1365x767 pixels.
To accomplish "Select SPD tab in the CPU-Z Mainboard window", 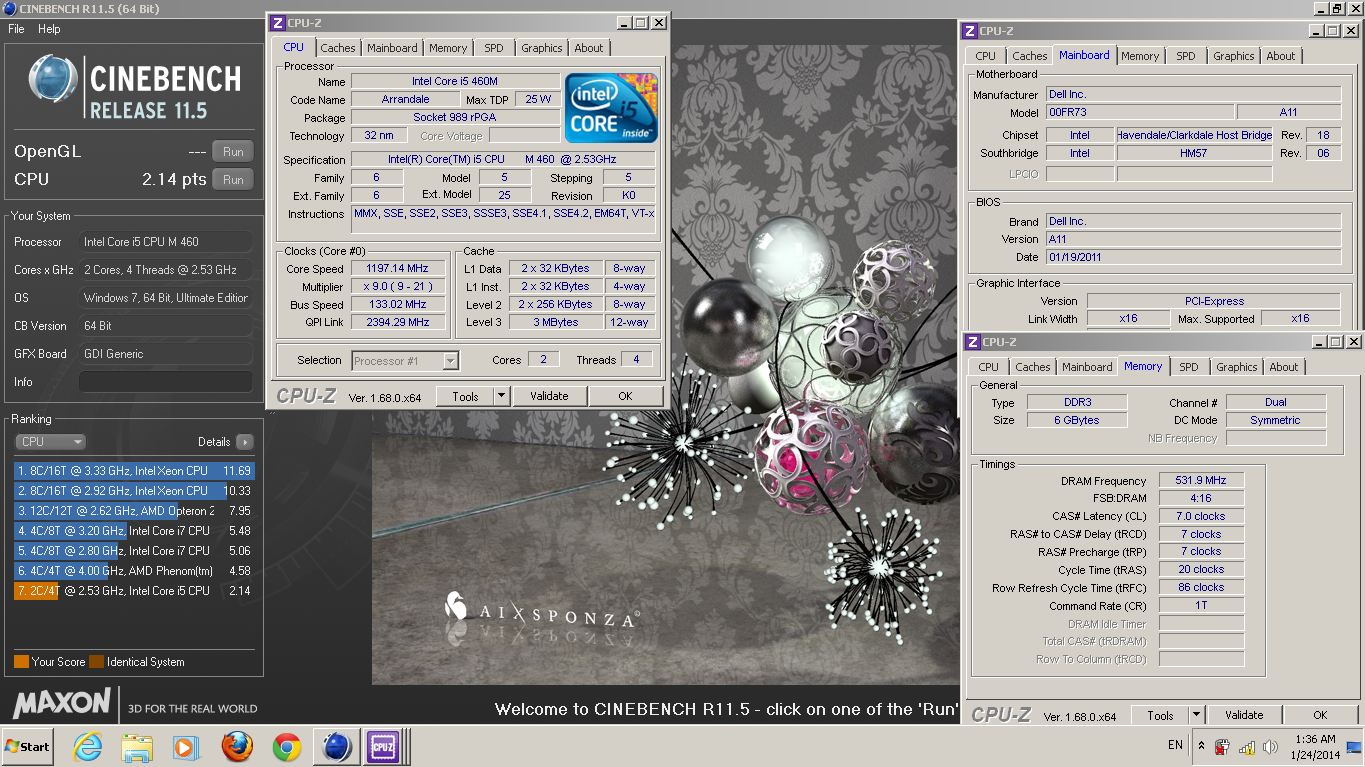I will click(1186, 56).
